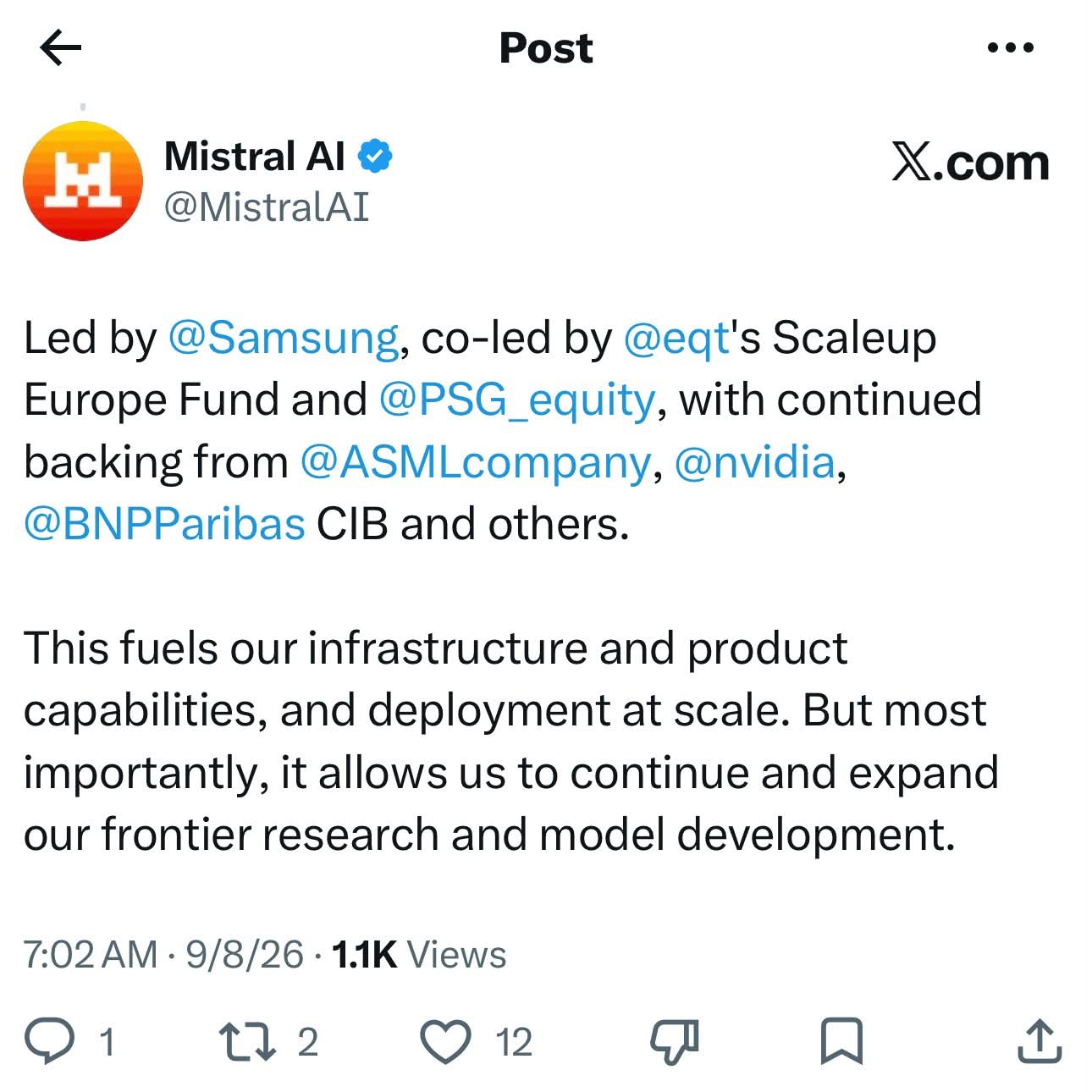
Task: Share the post via upload arrow icon
Action: pyautogui.click(x=1039, y=1040)
